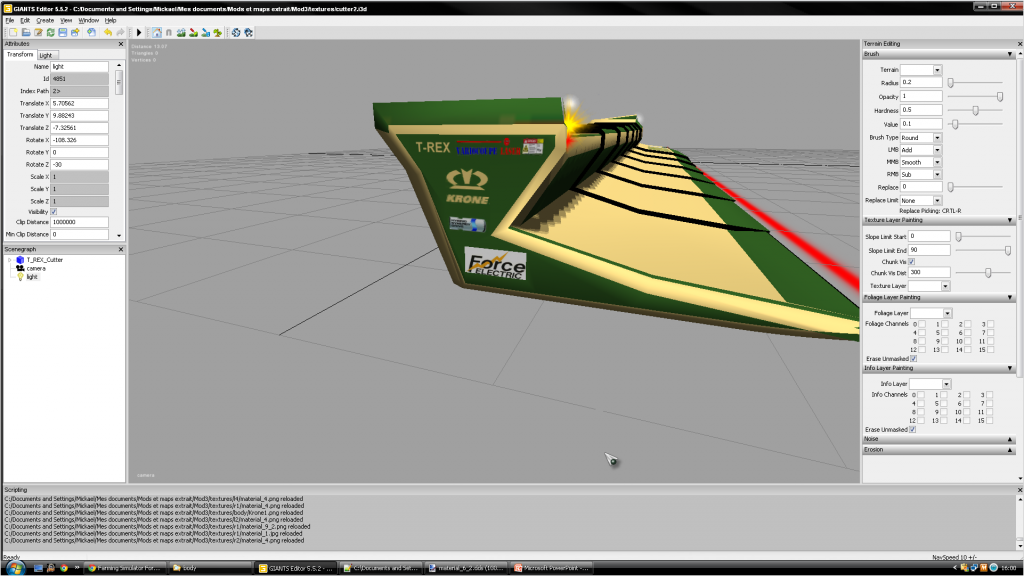Switch to Farming Simulator taskbar window

pos(125,568)
